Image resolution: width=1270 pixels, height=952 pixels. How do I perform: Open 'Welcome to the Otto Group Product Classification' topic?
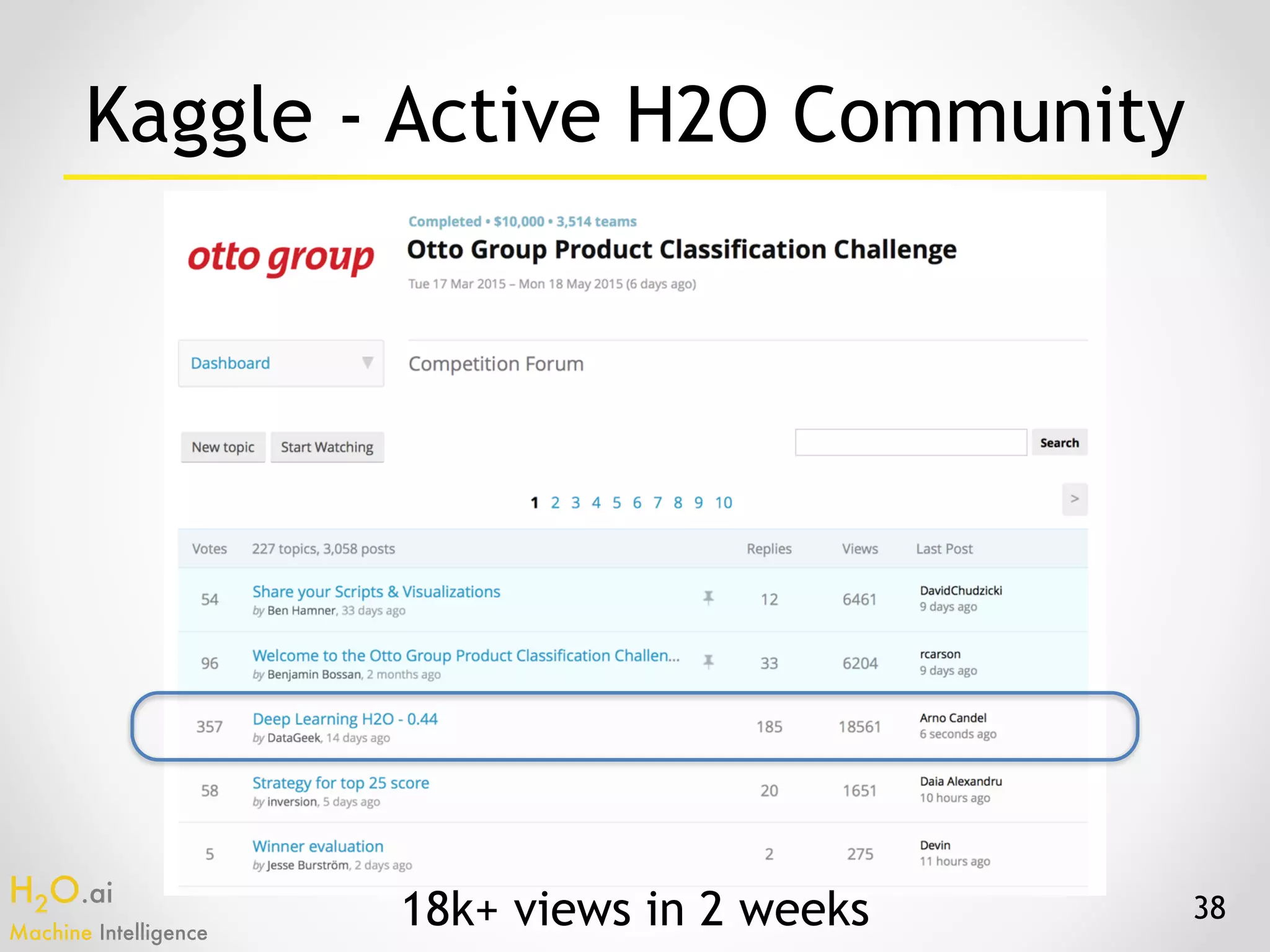click(x=466, y=656)
